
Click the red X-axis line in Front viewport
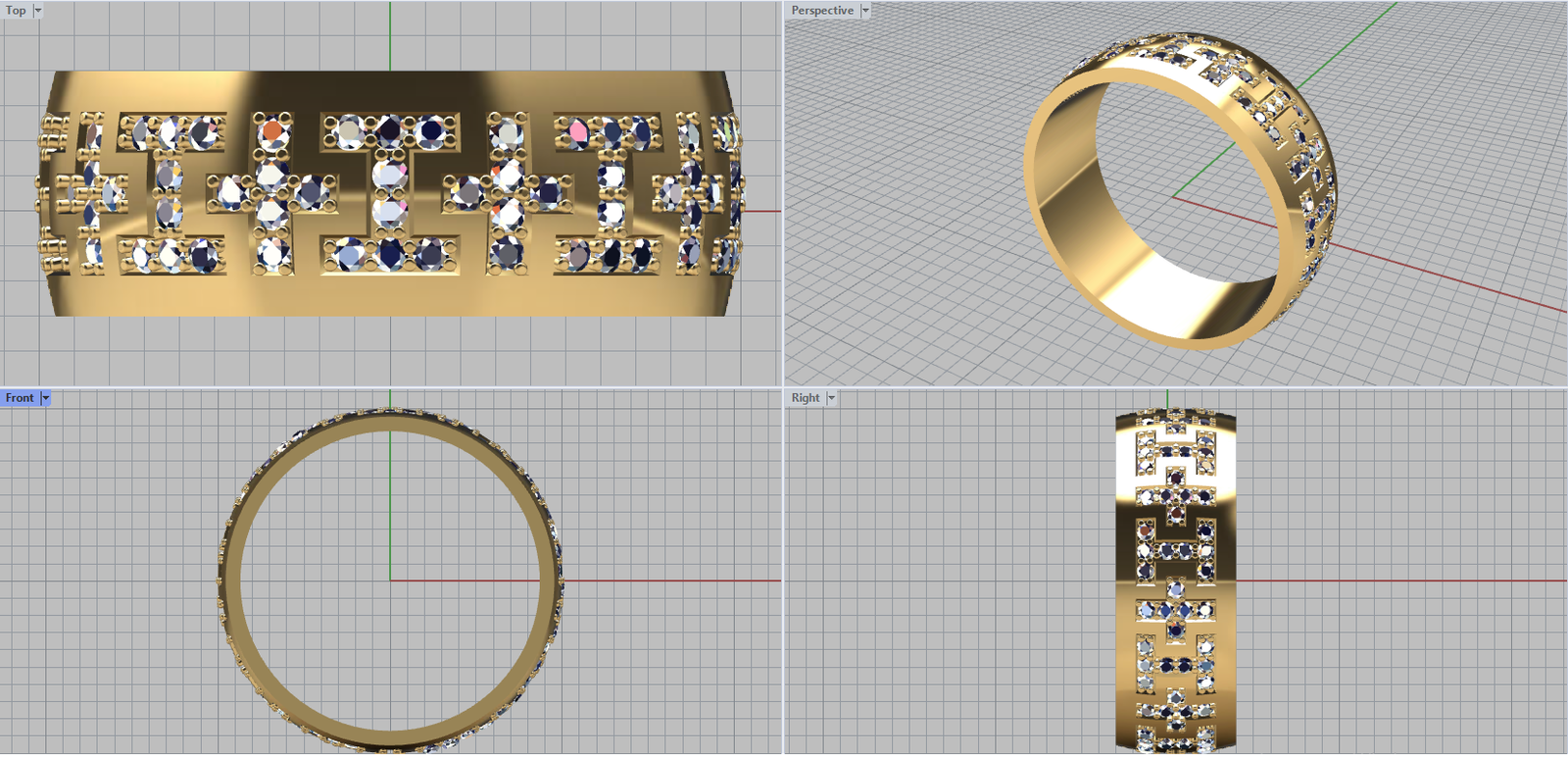point(666,580)
